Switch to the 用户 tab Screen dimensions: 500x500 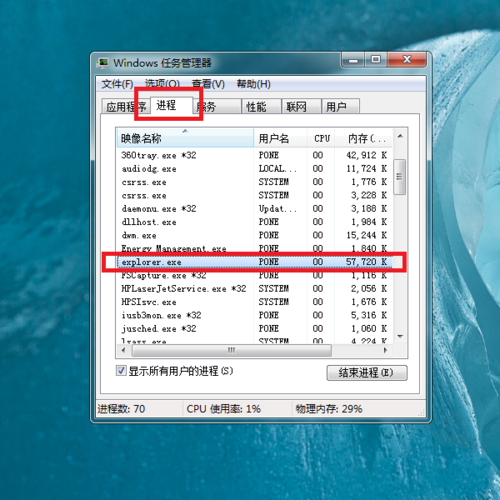click(x=340, y=107)
